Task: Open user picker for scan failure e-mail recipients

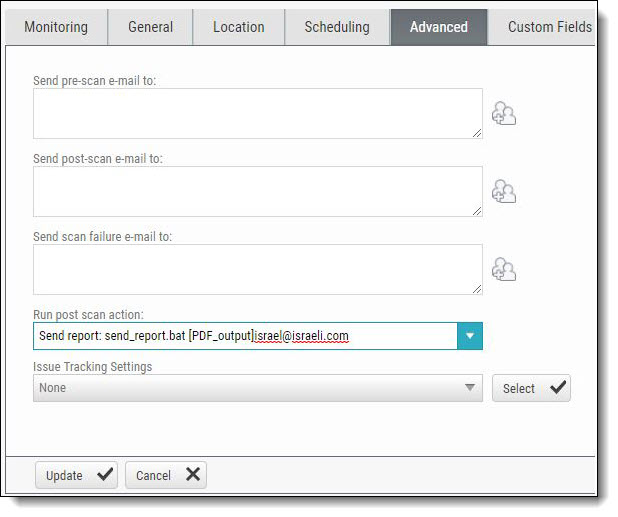Action: pos(504,270)
